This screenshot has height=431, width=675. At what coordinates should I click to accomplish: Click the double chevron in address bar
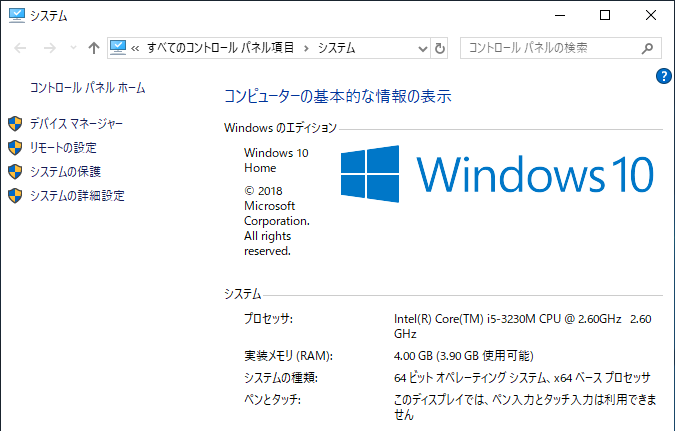tap(135, 48)
